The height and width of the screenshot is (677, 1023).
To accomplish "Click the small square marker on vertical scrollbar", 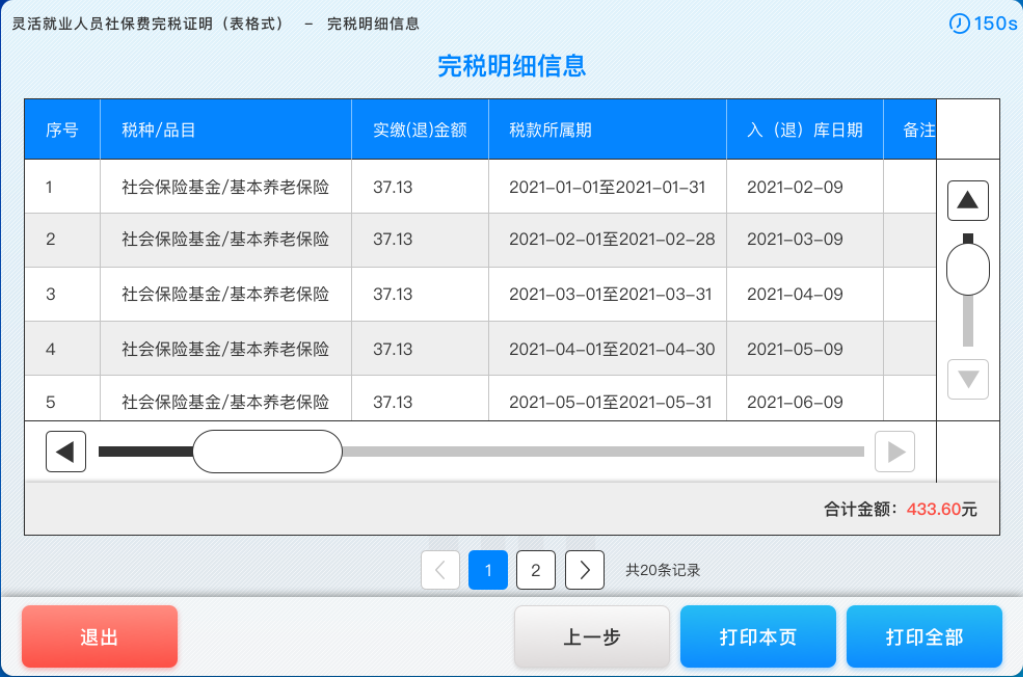I will click(966, 237).
